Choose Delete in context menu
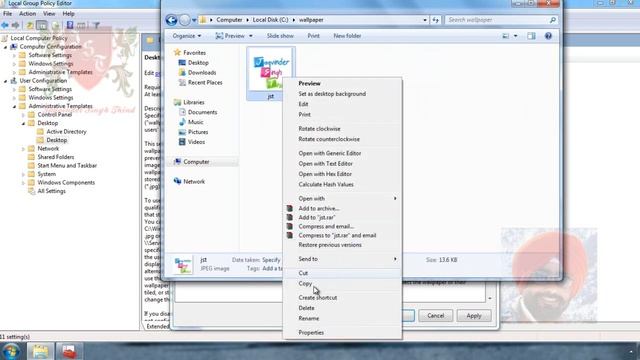 [306, 308]
